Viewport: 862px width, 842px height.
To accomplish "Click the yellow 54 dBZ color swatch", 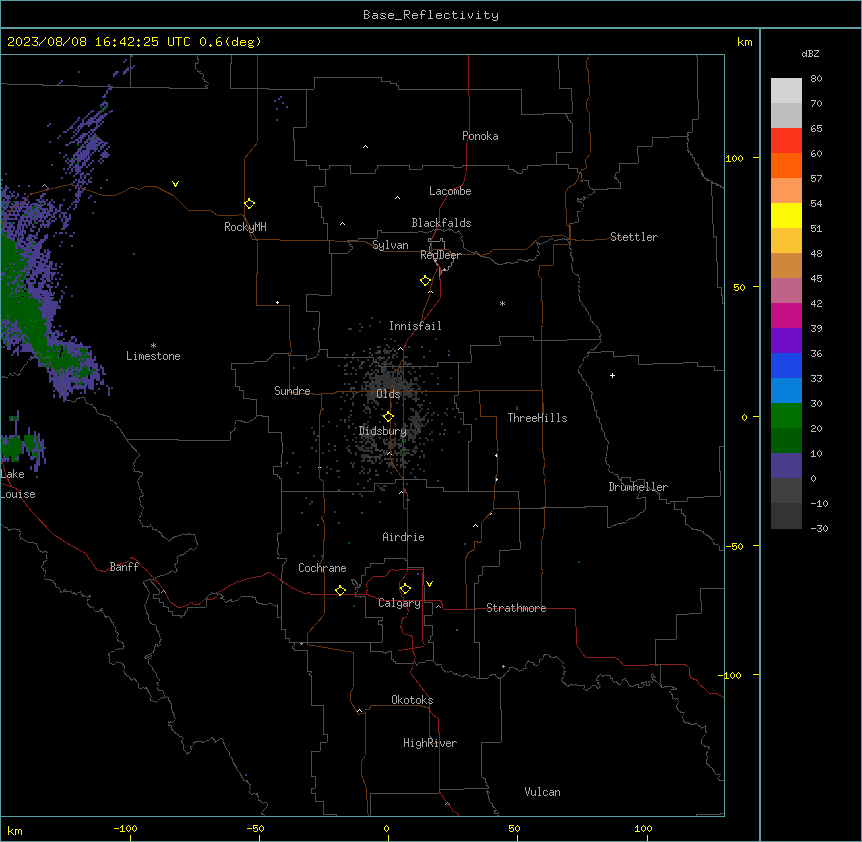I will point(786,215).
